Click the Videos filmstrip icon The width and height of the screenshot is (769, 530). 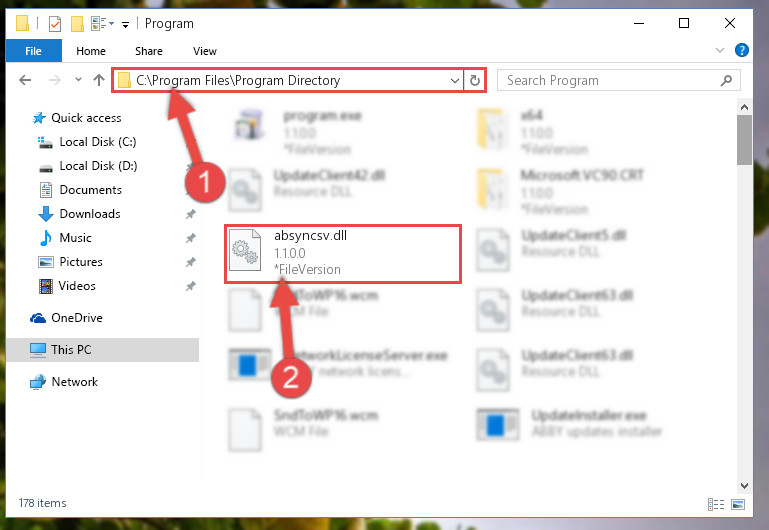(46, 286)
